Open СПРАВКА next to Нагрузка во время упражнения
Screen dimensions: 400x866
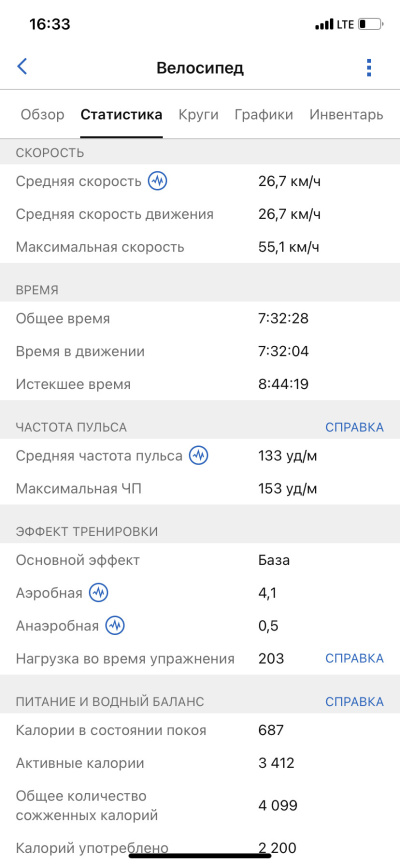(354, 658)
